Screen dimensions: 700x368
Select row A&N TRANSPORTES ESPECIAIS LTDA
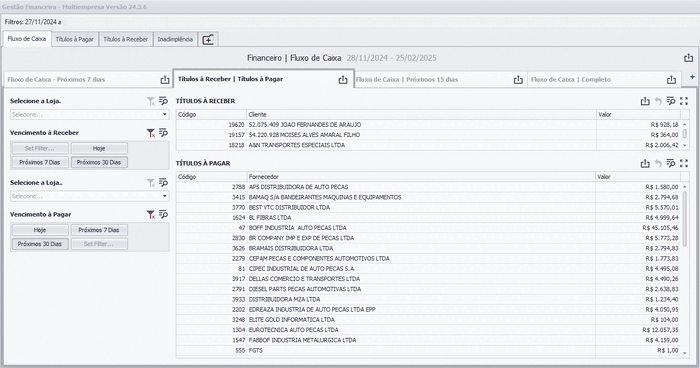428,145
